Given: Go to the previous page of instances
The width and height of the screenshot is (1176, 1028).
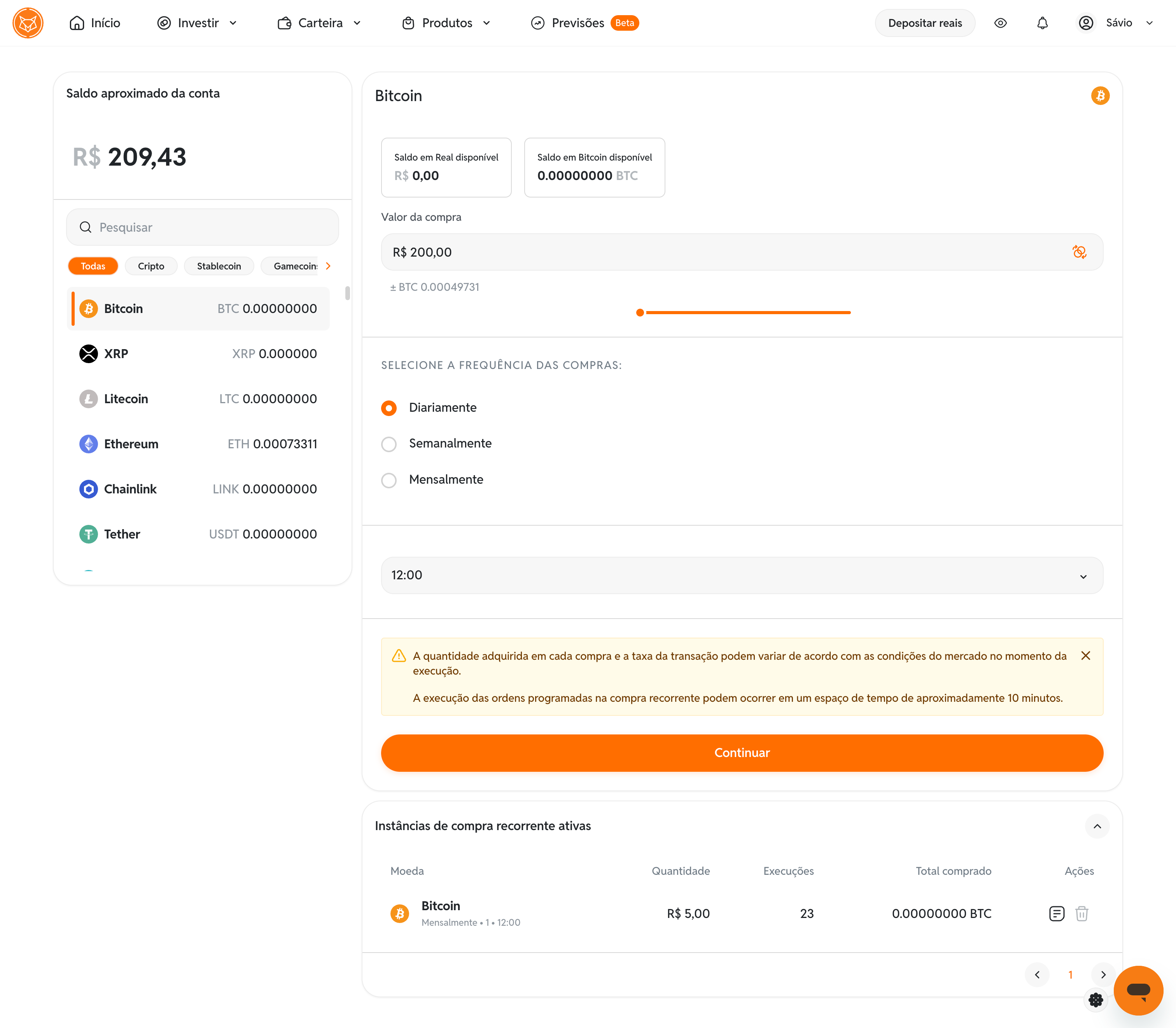Looking at the screenshot, I should (1037, 975).
